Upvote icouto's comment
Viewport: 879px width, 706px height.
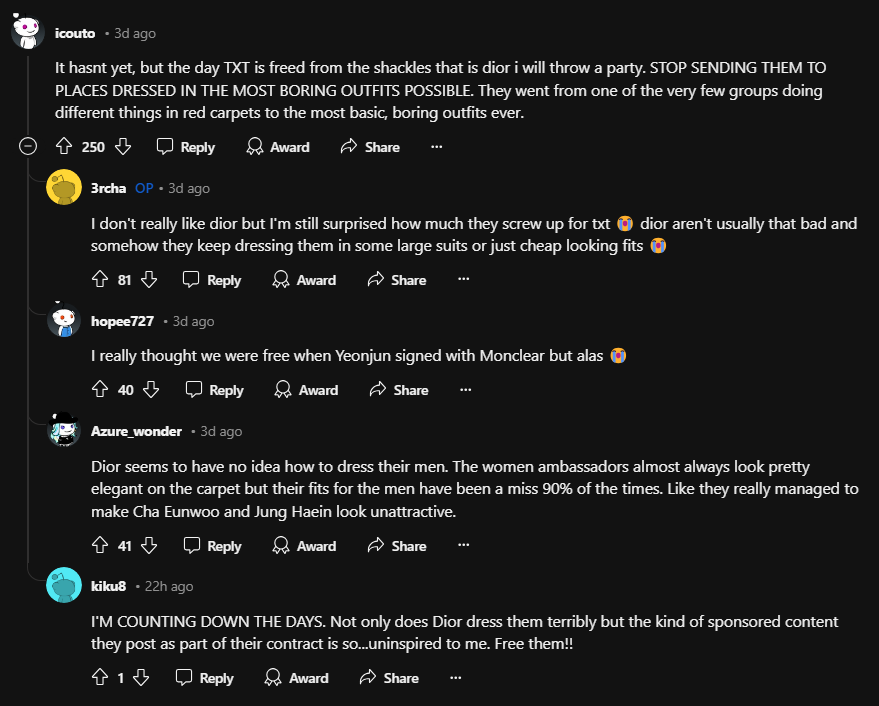point(63,147)
